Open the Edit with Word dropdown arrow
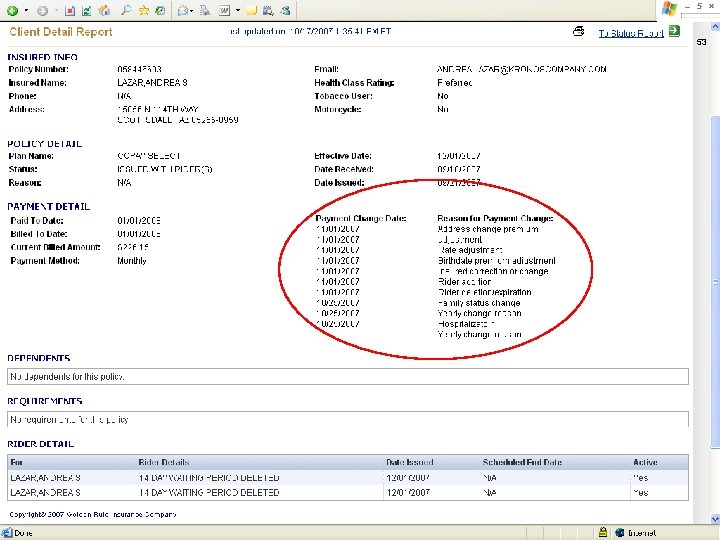 [237, 10]
